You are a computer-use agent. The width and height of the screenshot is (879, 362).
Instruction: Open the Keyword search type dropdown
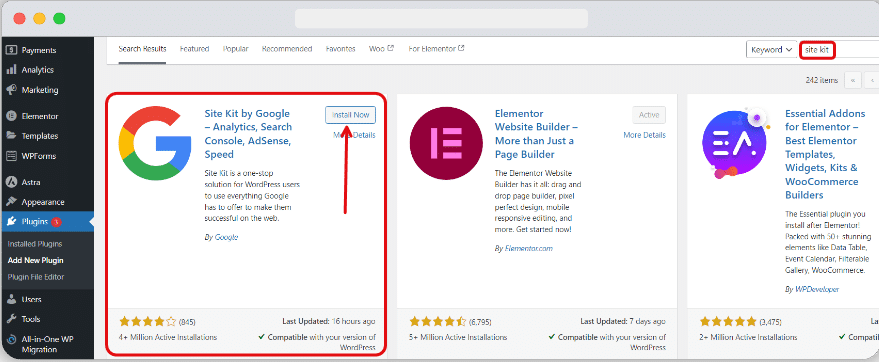point(772,49)
